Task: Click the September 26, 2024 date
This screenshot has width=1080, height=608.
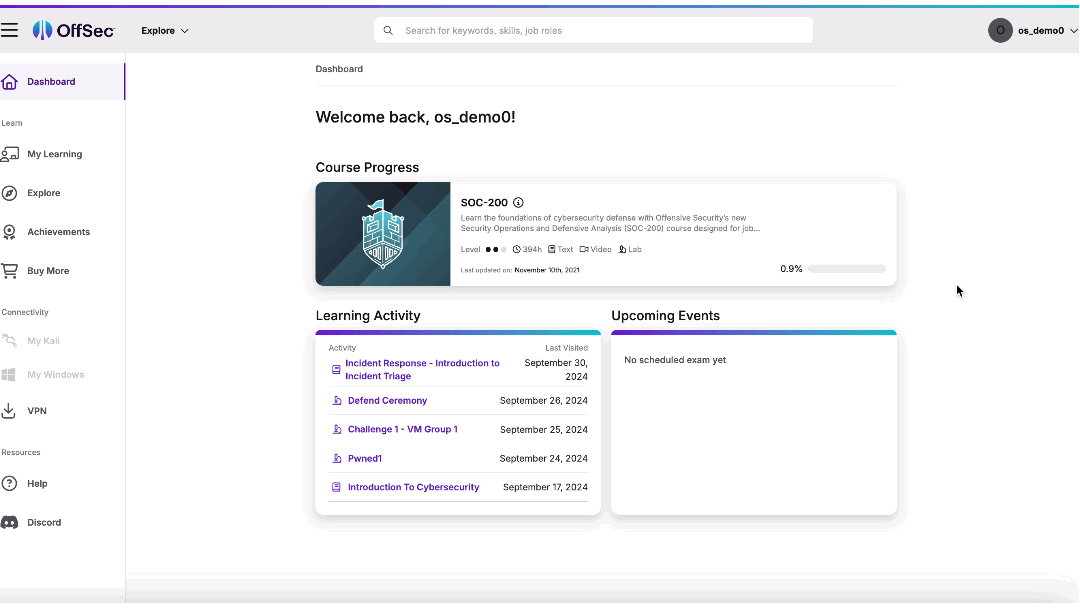Action: (x=543, y=401)
